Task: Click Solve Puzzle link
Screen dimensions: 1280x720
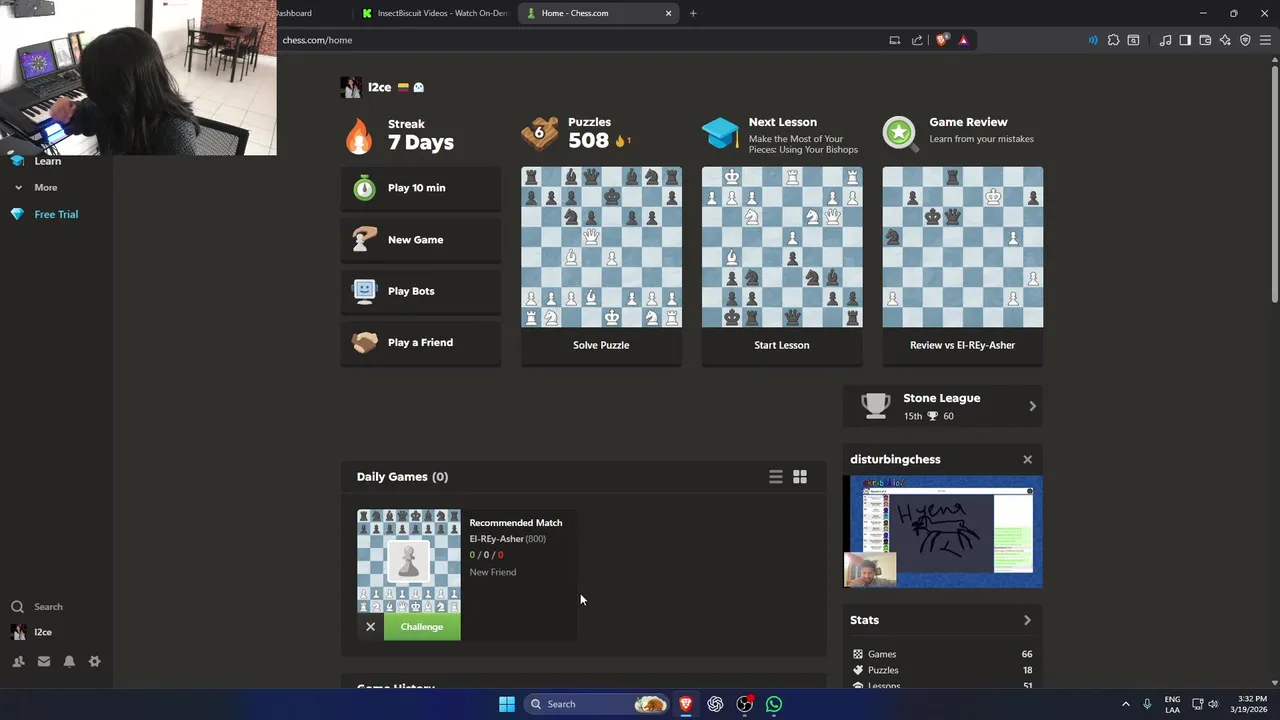Action: 601,345
